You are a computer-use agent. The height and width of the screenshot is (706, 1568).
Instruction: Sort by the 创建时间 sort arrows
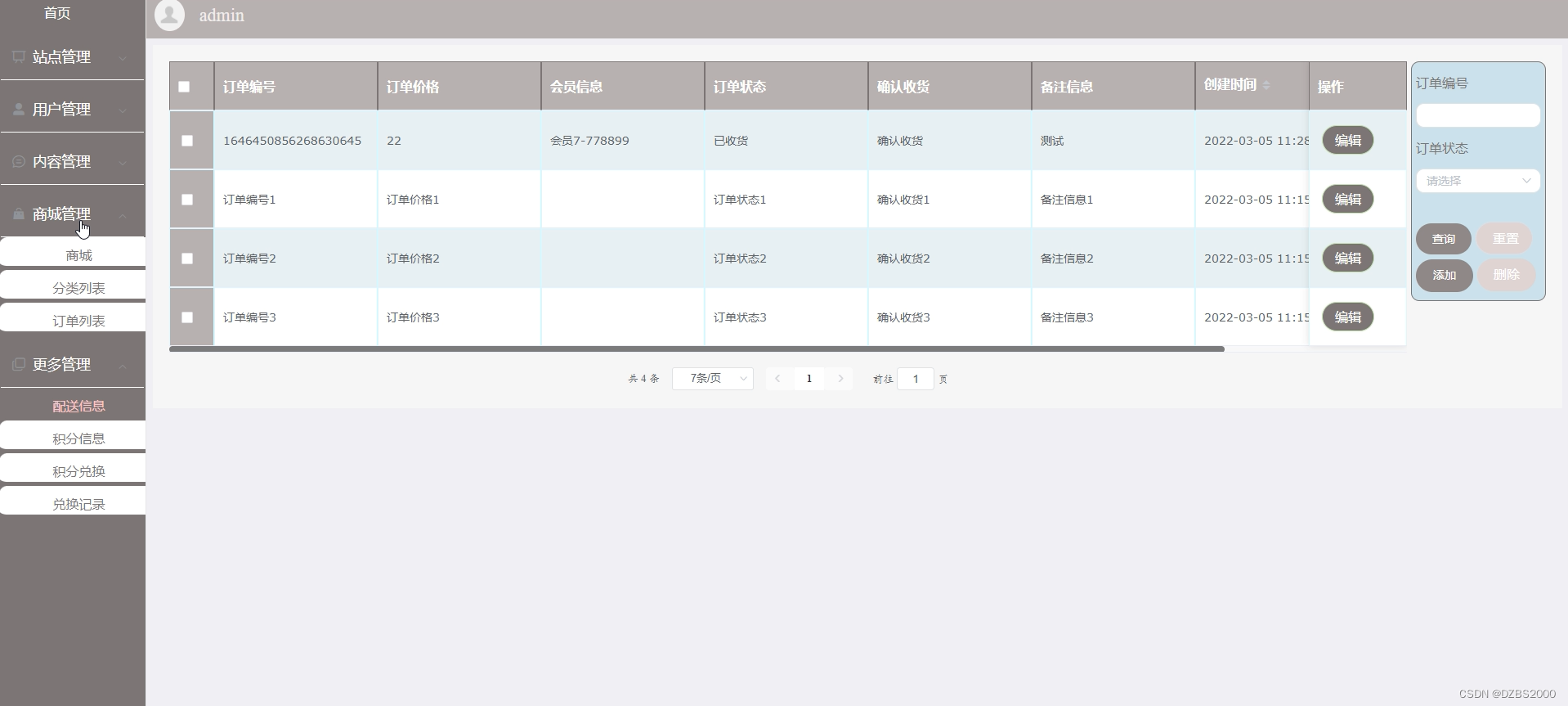pos(1266,85)
